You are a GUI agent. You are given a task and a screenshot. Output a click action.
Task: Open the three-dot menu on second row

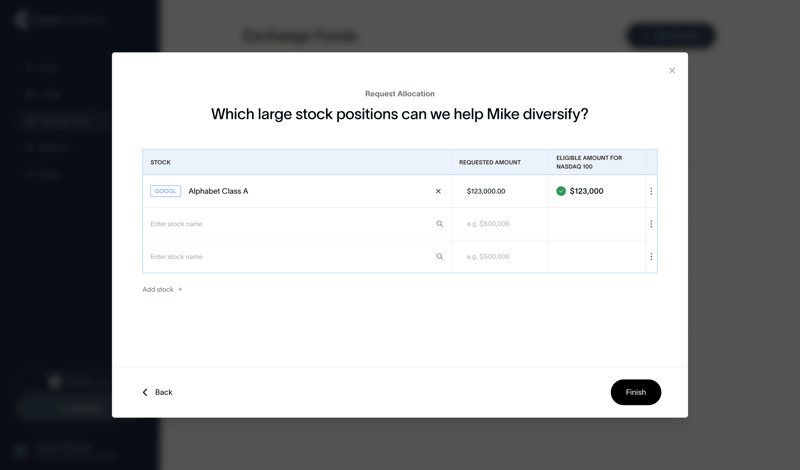651,224
